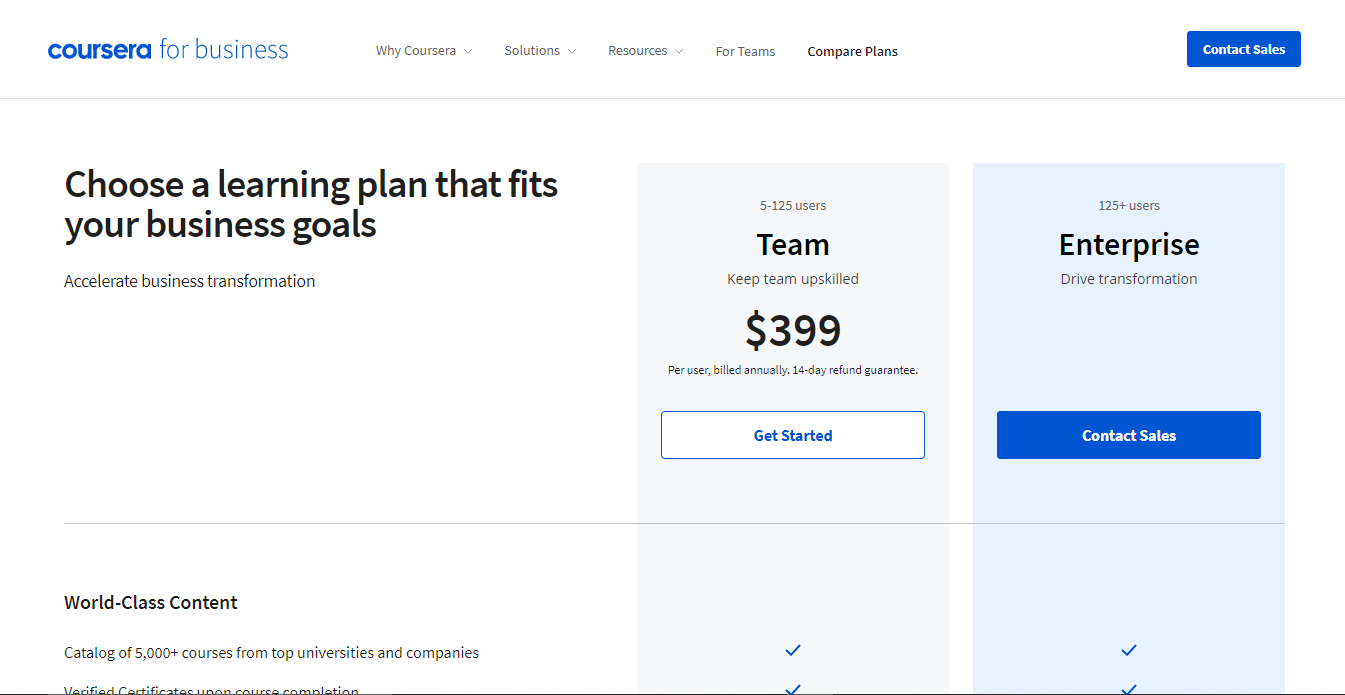Click the chevron arrow beside Solutions

572,51
